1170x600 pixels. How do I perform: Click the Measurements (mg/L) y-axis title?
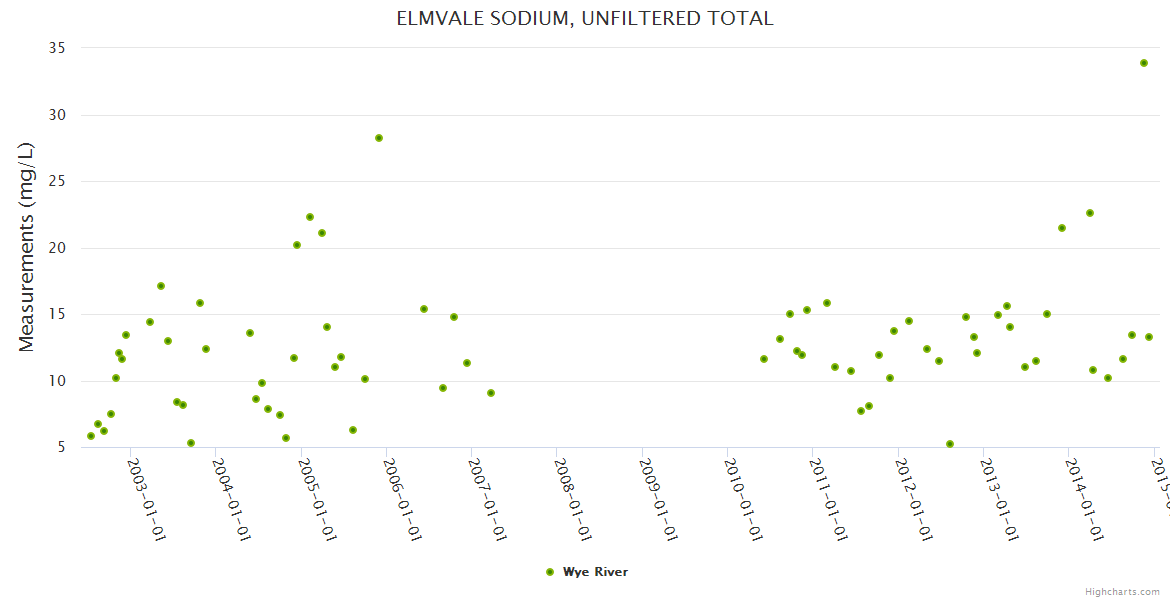click(x=27, y=247)
